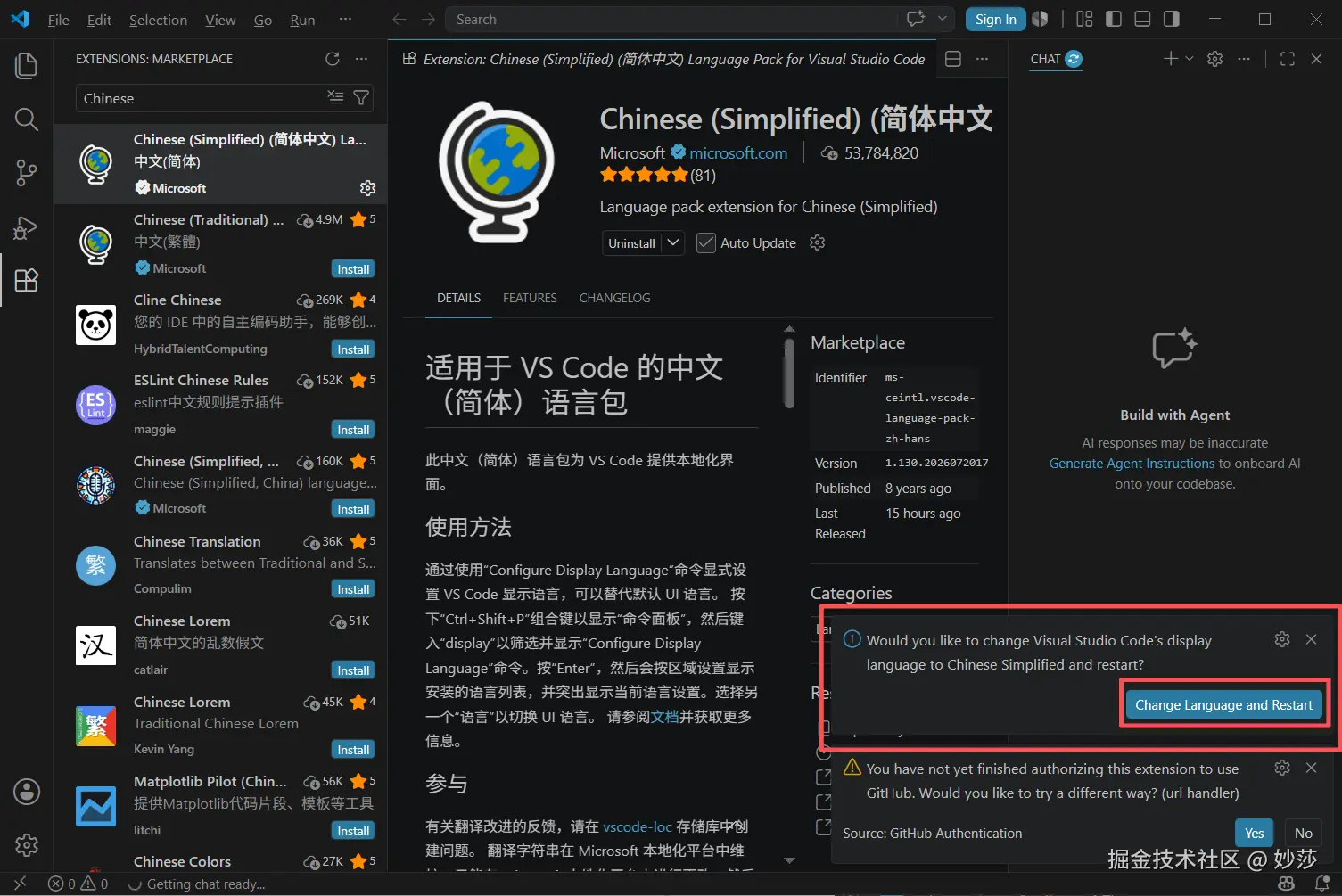Click the extension readme scrollbar thumb
Screen dimensions: 1342x896
coord(789,373)
